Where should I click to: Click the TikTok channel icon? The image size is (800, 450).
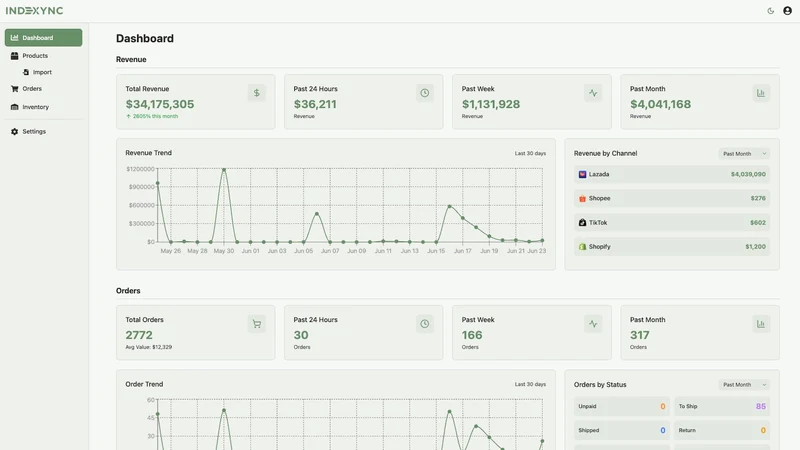pos(582,222)
